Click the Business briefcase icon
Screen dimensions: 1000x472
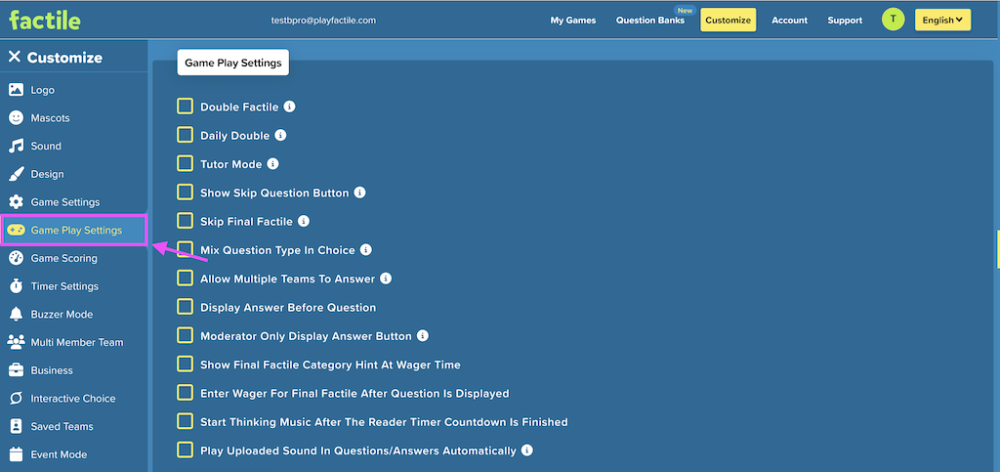(x=16, y=371)
